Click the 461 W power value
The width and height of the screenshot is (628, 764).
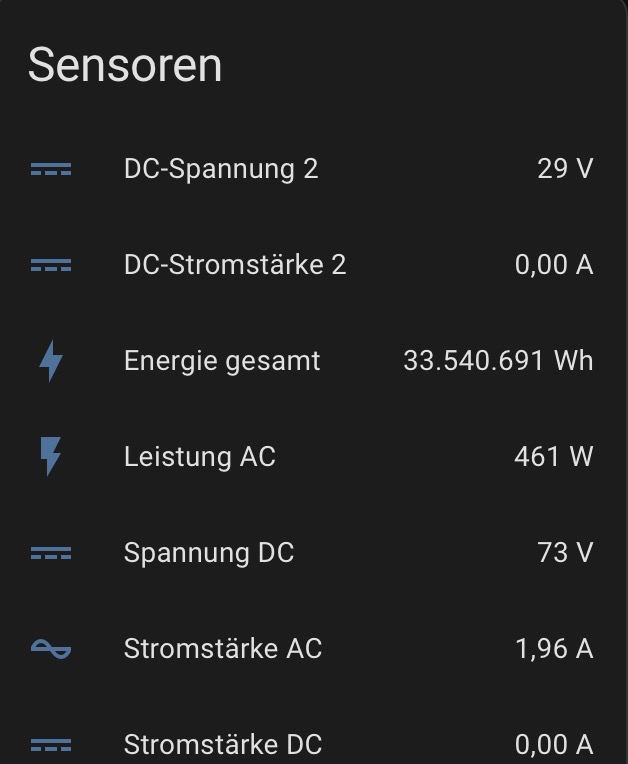553,457
